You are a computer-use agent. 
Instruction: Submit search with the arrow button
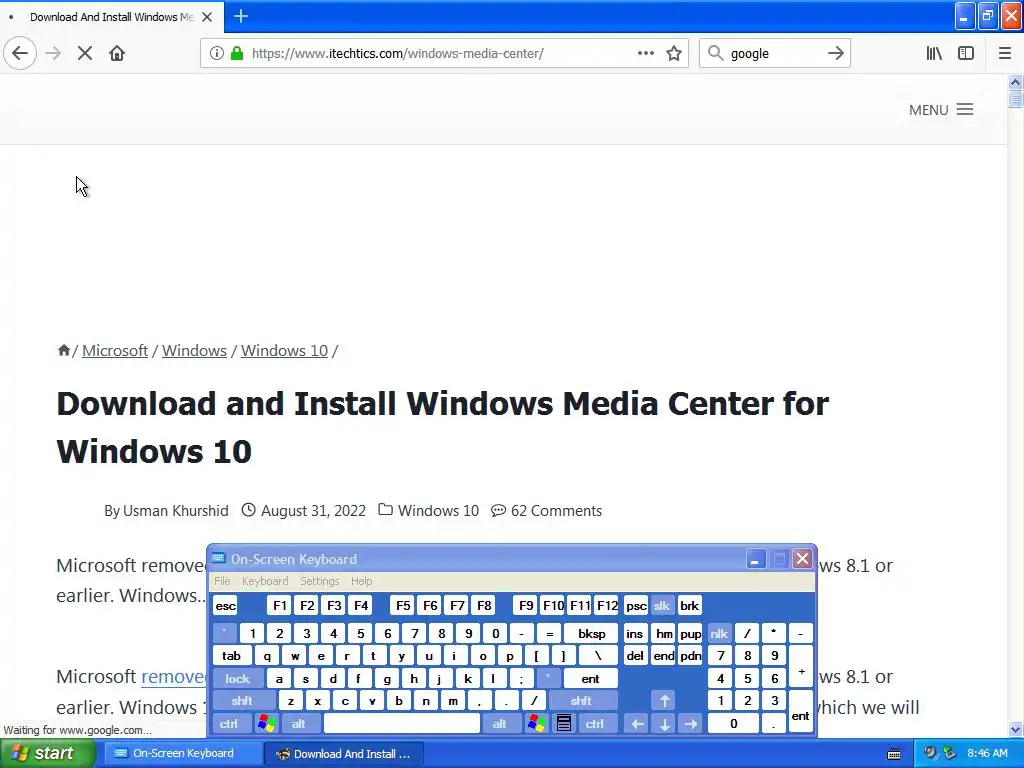click(835, 54)
